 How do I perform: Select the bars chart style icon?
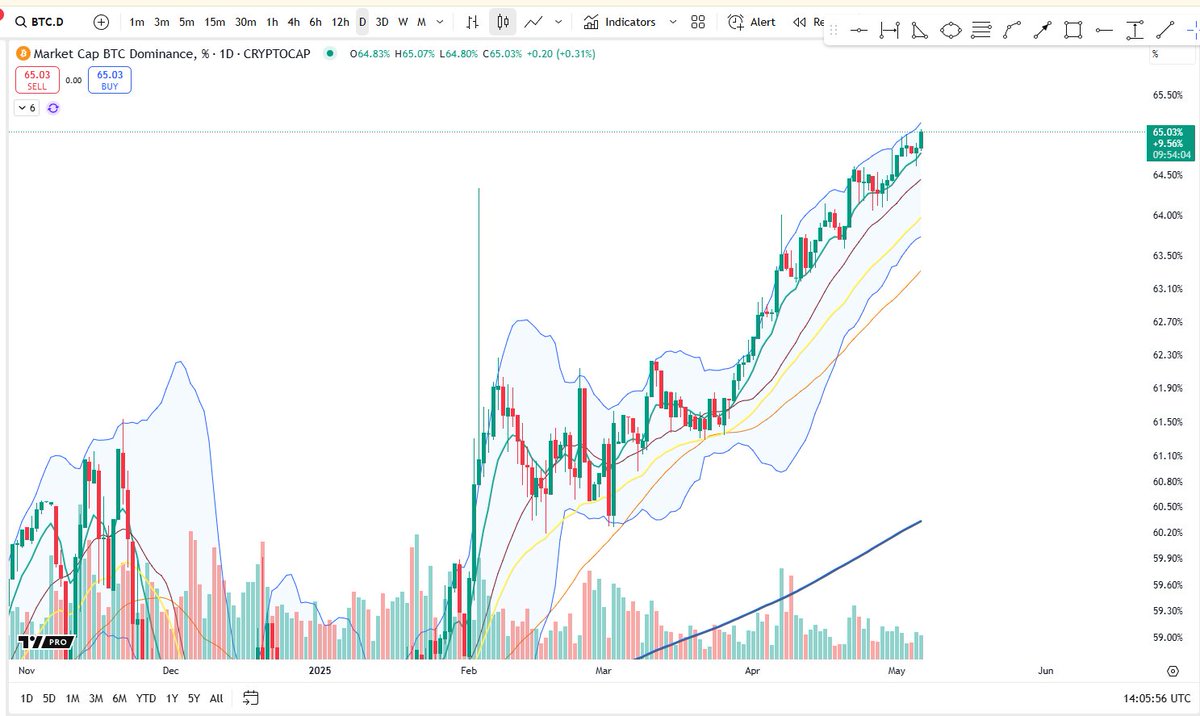(470, 21)
